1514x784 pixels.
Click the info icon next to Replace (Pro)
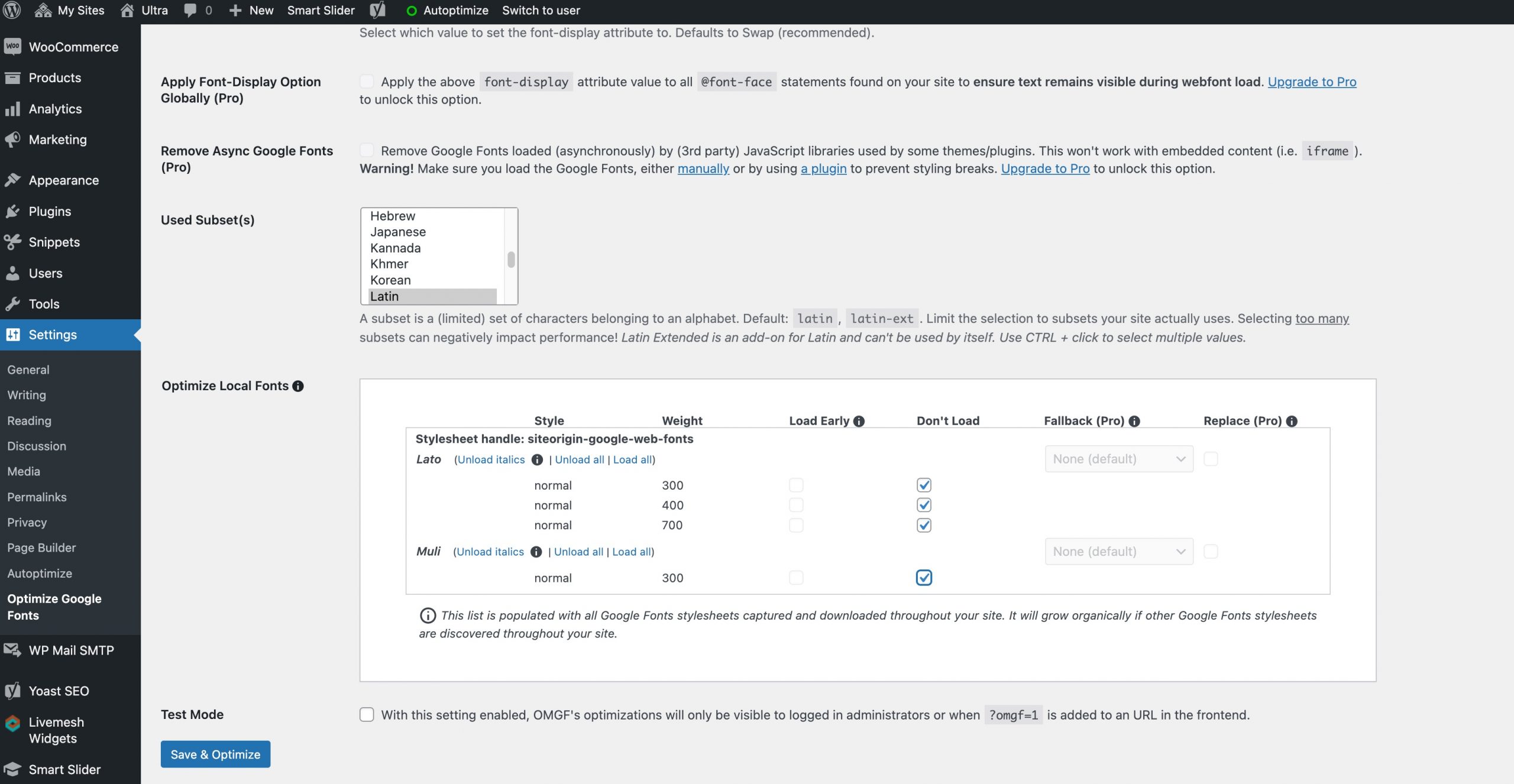click(x=1292, y=421)
